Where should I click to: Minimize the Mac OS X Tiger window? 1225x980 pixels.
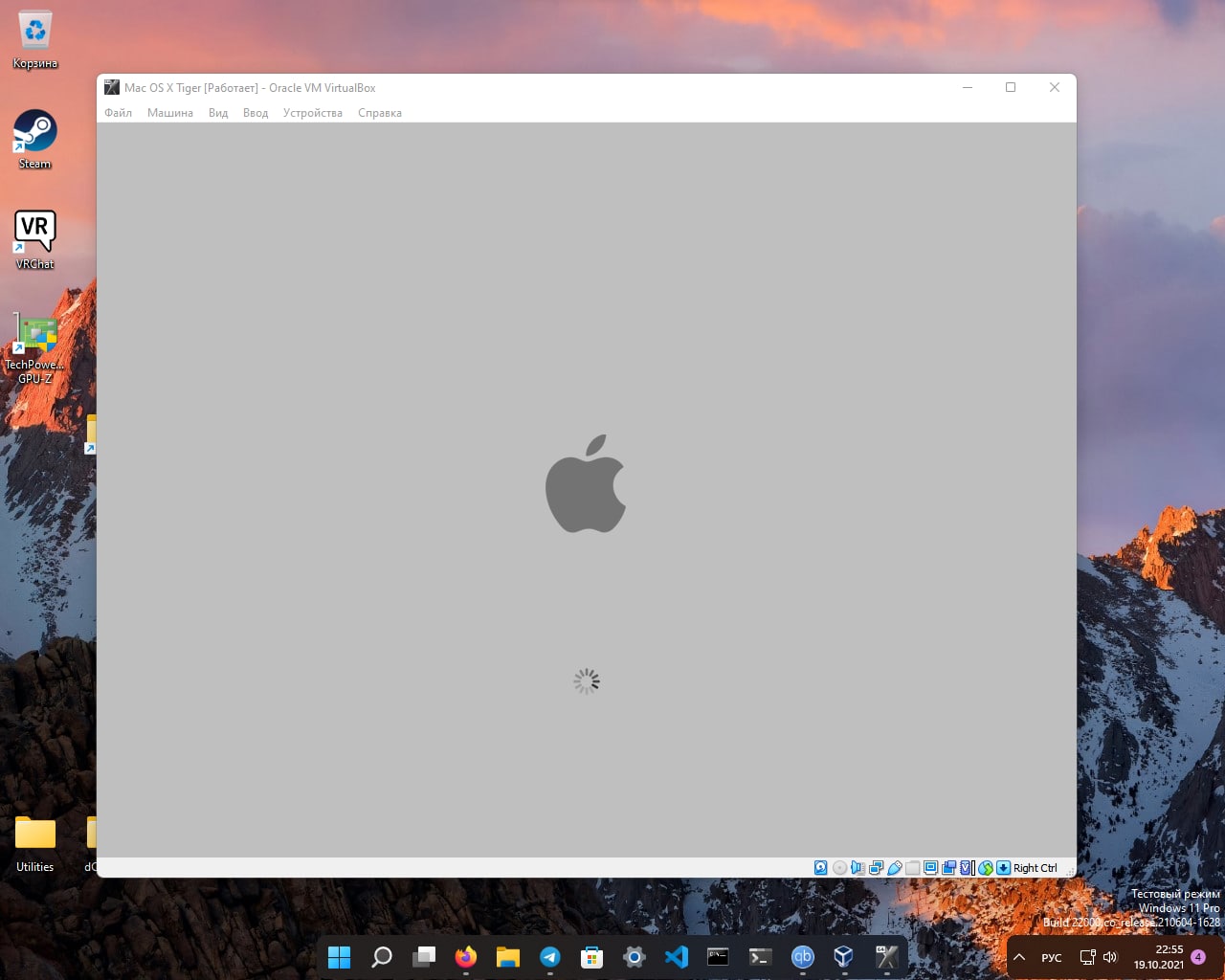968,87
